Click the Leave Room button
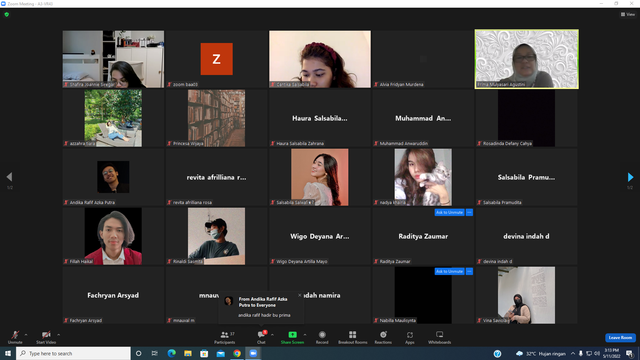The height and width of the screenshot is (360, 640). coord(620,338)
